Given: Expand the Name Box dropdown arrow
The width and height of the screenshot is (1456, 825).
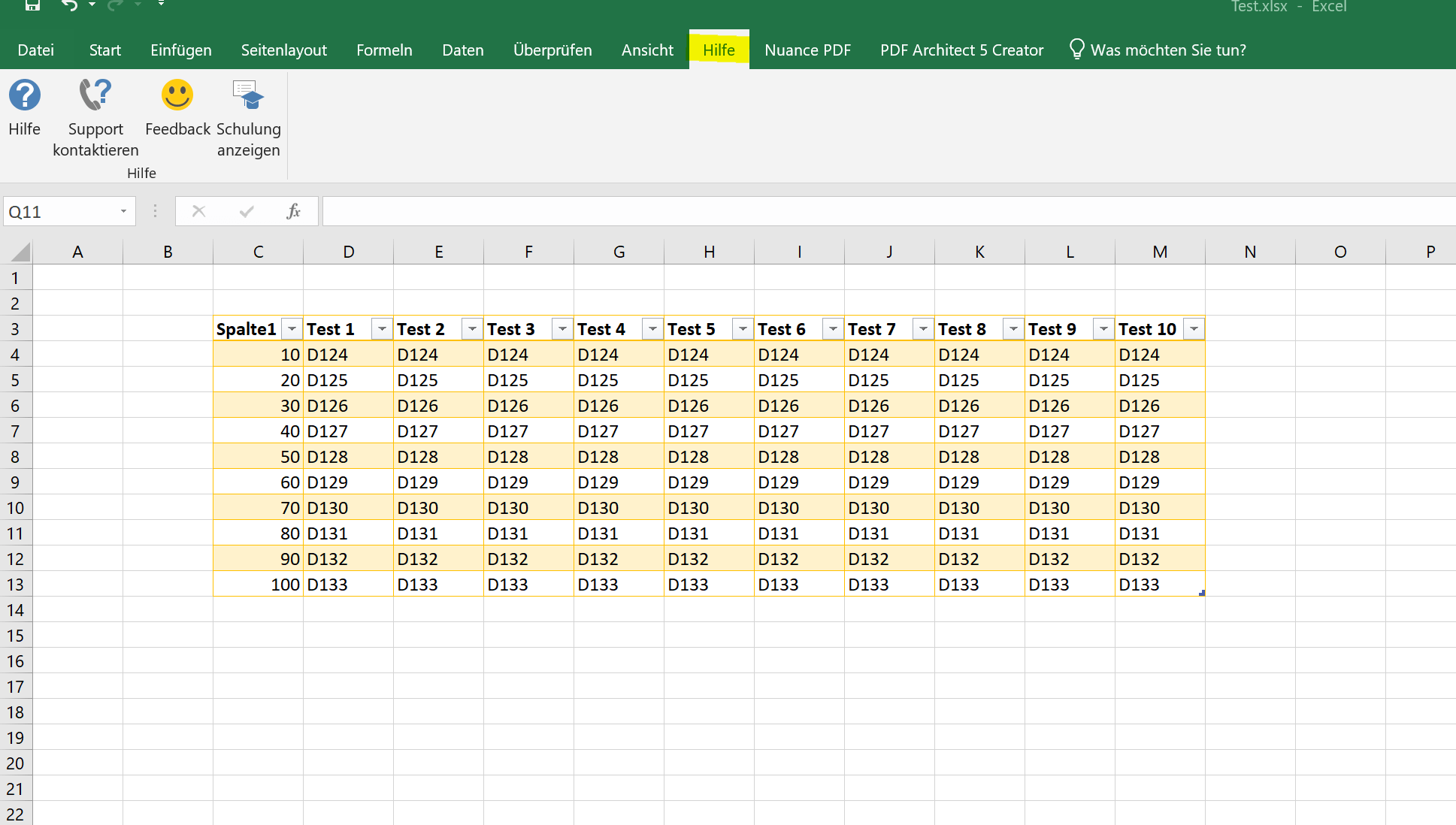Looking at the screenshot, I should (x=124, y=211).
